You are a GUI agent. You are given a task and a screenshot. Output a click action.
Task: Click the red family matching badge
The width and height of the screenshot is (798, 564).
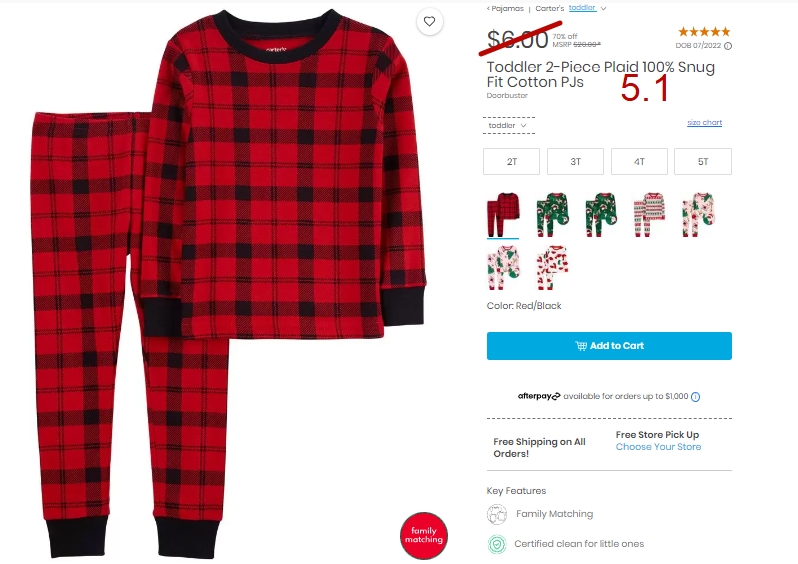point(424,535)
